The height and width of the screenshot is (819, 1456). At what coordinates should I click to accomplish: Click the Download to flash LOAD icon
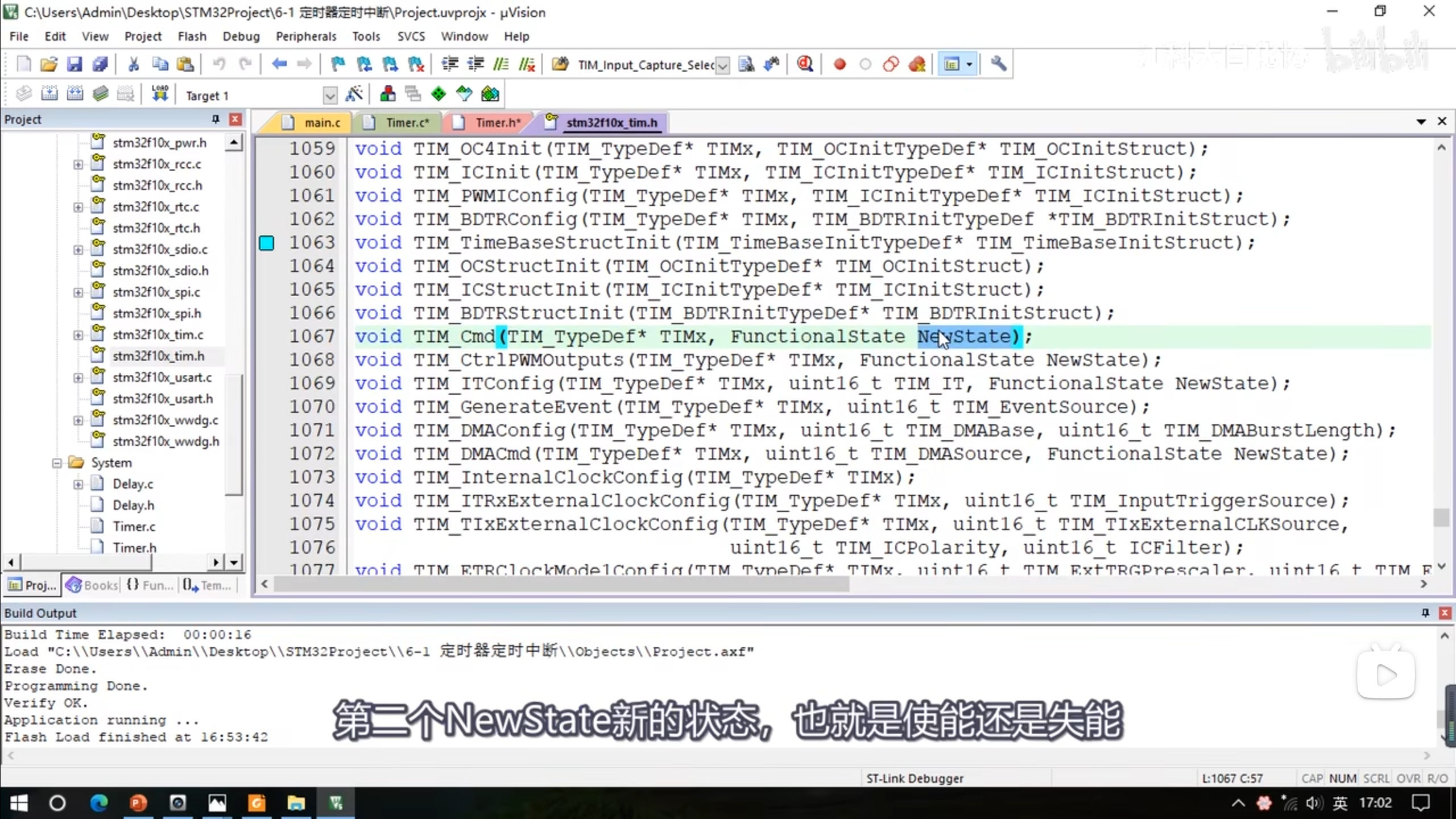coord(160,94)
